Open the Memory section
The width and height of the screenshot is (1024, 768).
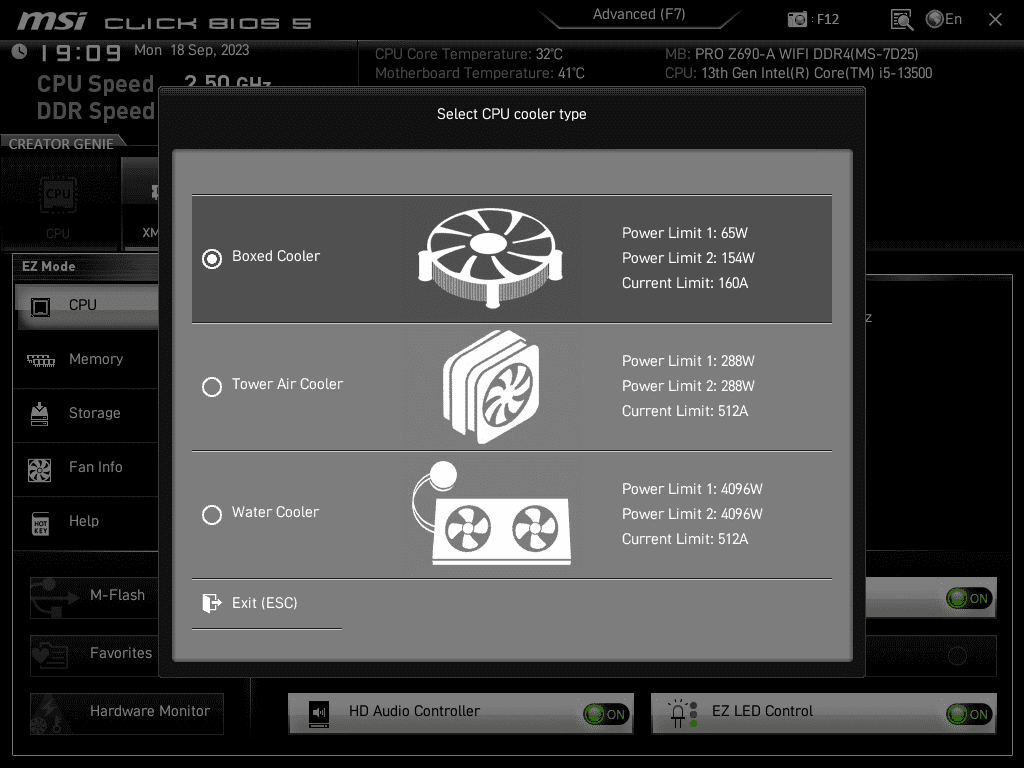(86, 359)
